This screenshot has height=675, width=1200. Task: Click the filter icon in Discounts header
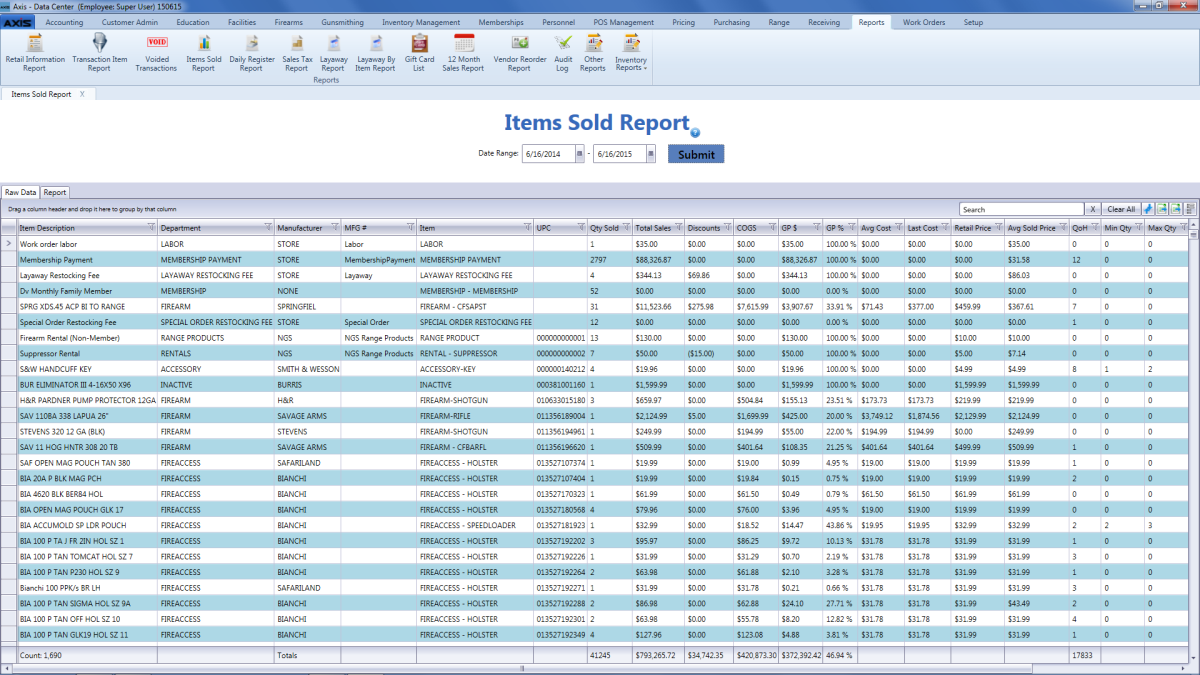click(727, 228)
